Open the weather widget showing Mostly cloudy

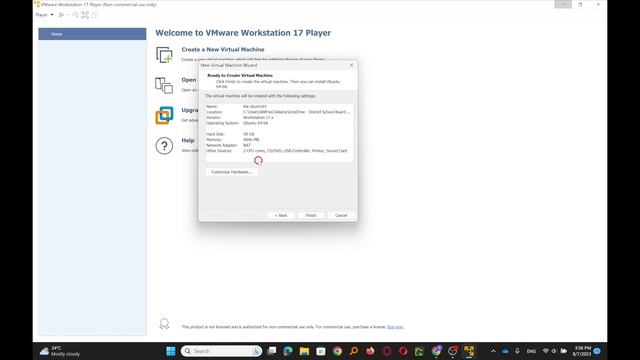click(x=60, y=351)
